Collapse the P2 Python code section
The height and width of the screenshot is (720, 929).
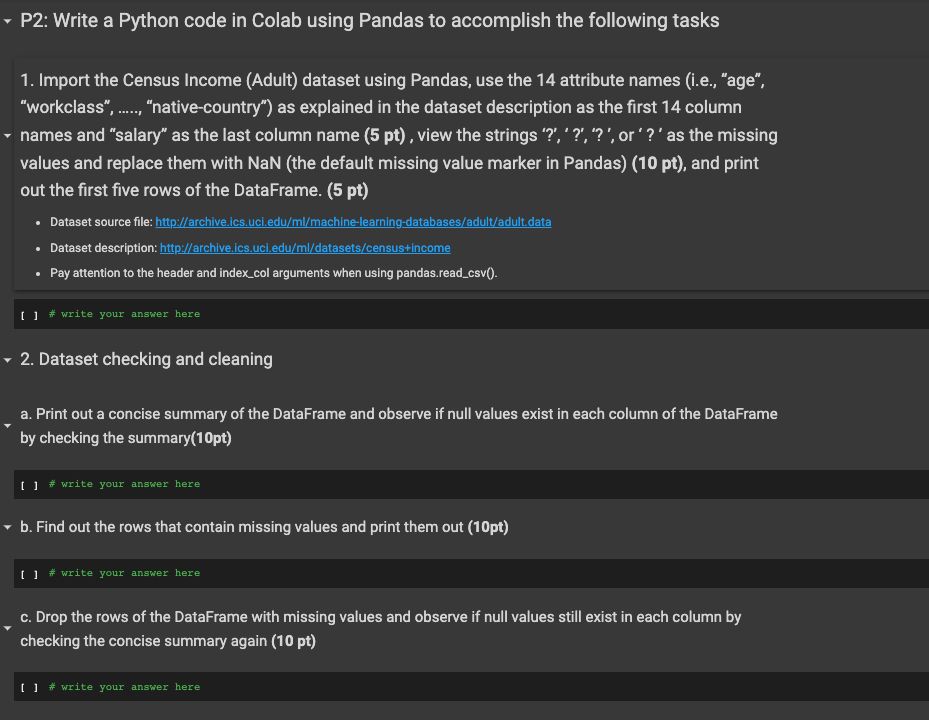[x=8, y=21]
